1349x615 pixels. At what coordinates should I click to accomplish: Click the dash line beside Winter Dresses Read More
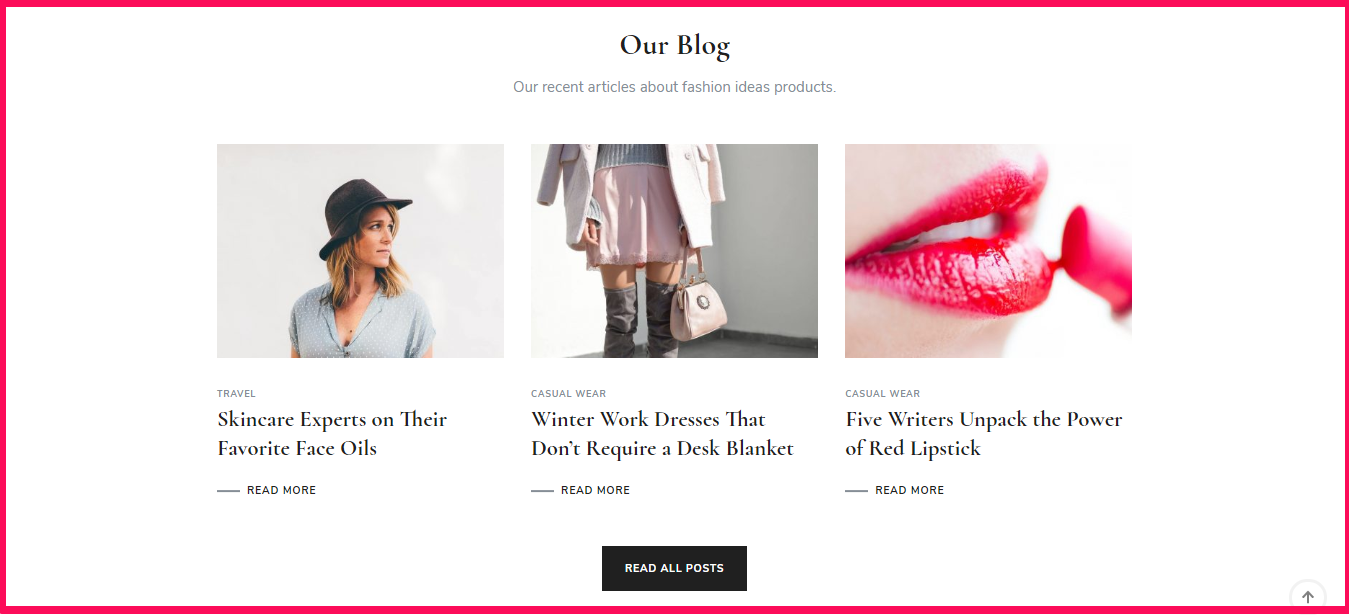(x=542, y=491)
